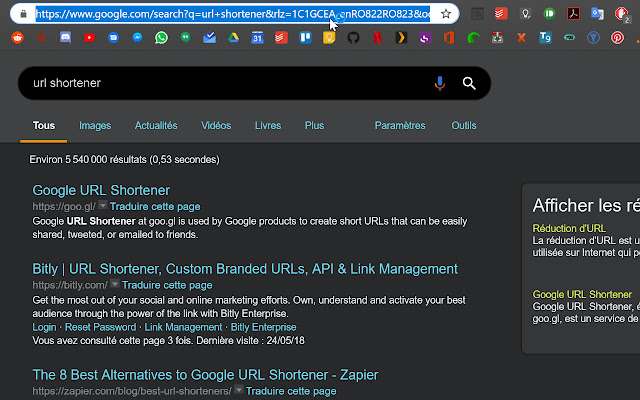Open the Trello bookmark
640x400 pixels.
pos(305,38)
